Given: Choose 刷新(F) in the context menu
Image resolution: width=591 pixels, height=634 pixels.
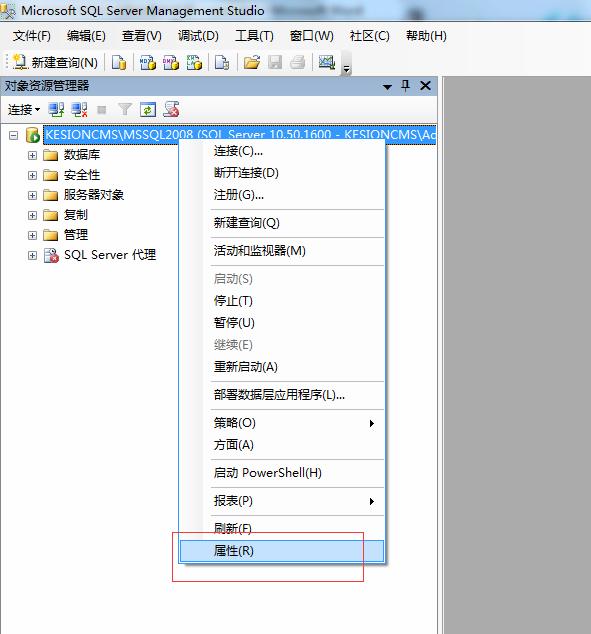Looking at the screenshot, I should pos(282,529).
